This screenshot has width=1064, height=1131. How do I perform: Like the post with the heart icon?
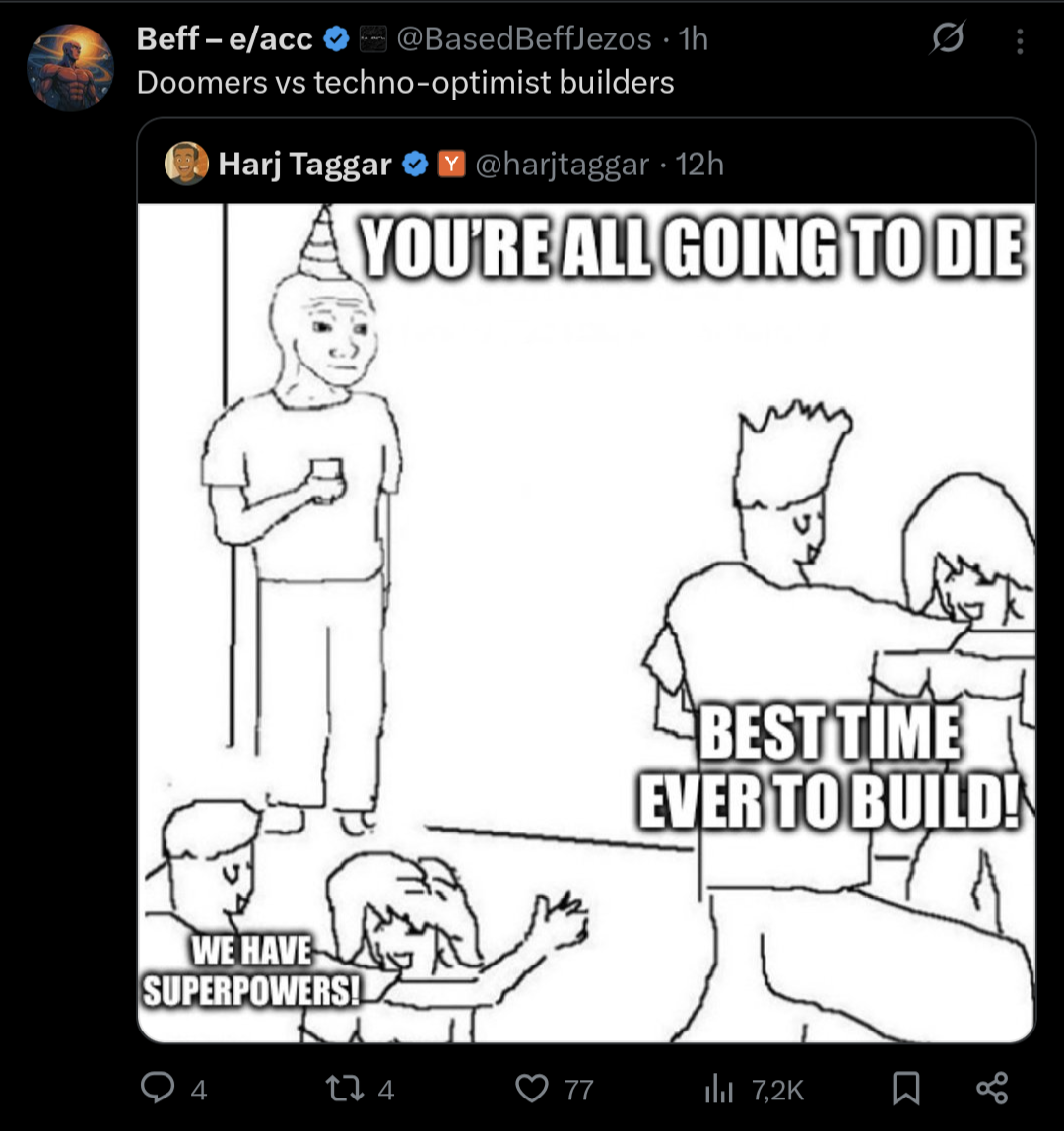[532, 1089]
